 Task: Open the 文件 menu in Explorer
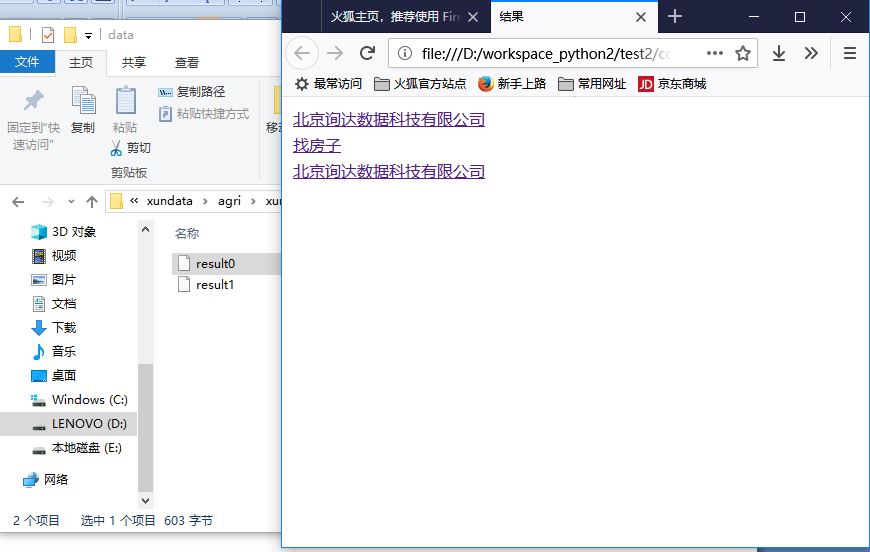pos(27,62)
